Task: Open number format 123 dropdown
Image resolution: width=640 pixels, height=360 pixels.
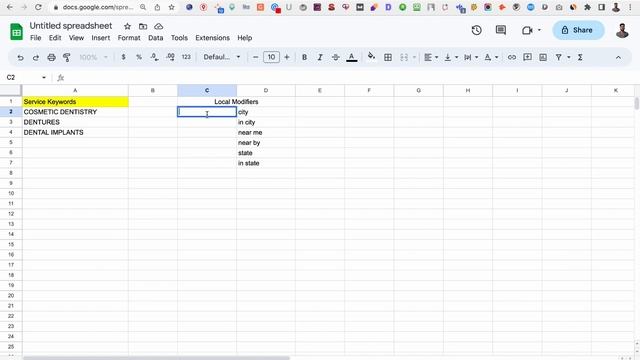Action: (186, 57)
